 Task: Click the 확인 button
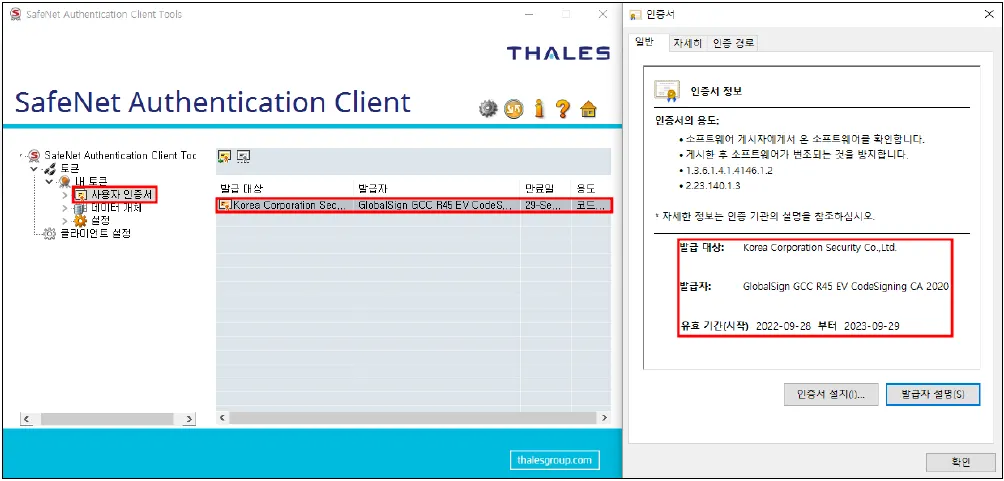tap(961, 462)
